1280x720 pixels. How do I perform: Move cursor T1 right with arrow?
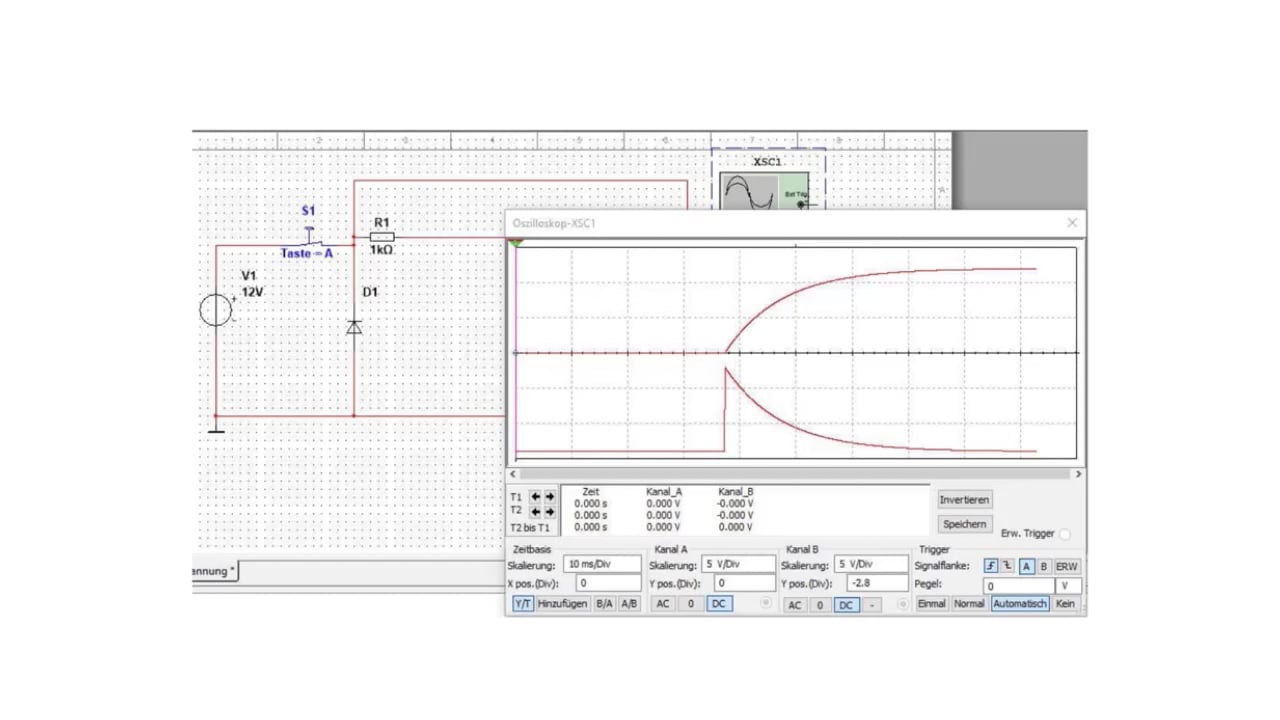(549, 496)
